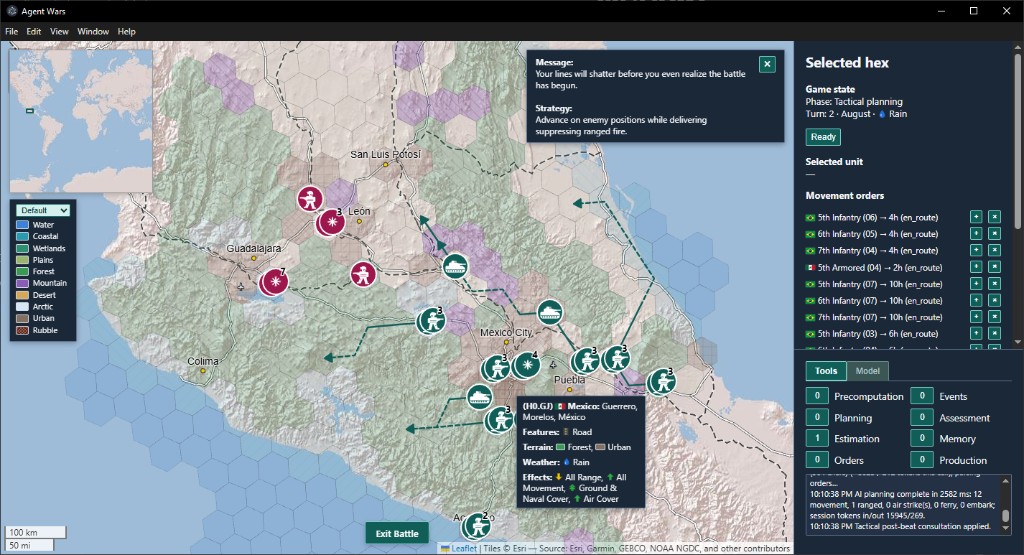Open the Edit menu
1024x555 pixels.
coord(34,31)
